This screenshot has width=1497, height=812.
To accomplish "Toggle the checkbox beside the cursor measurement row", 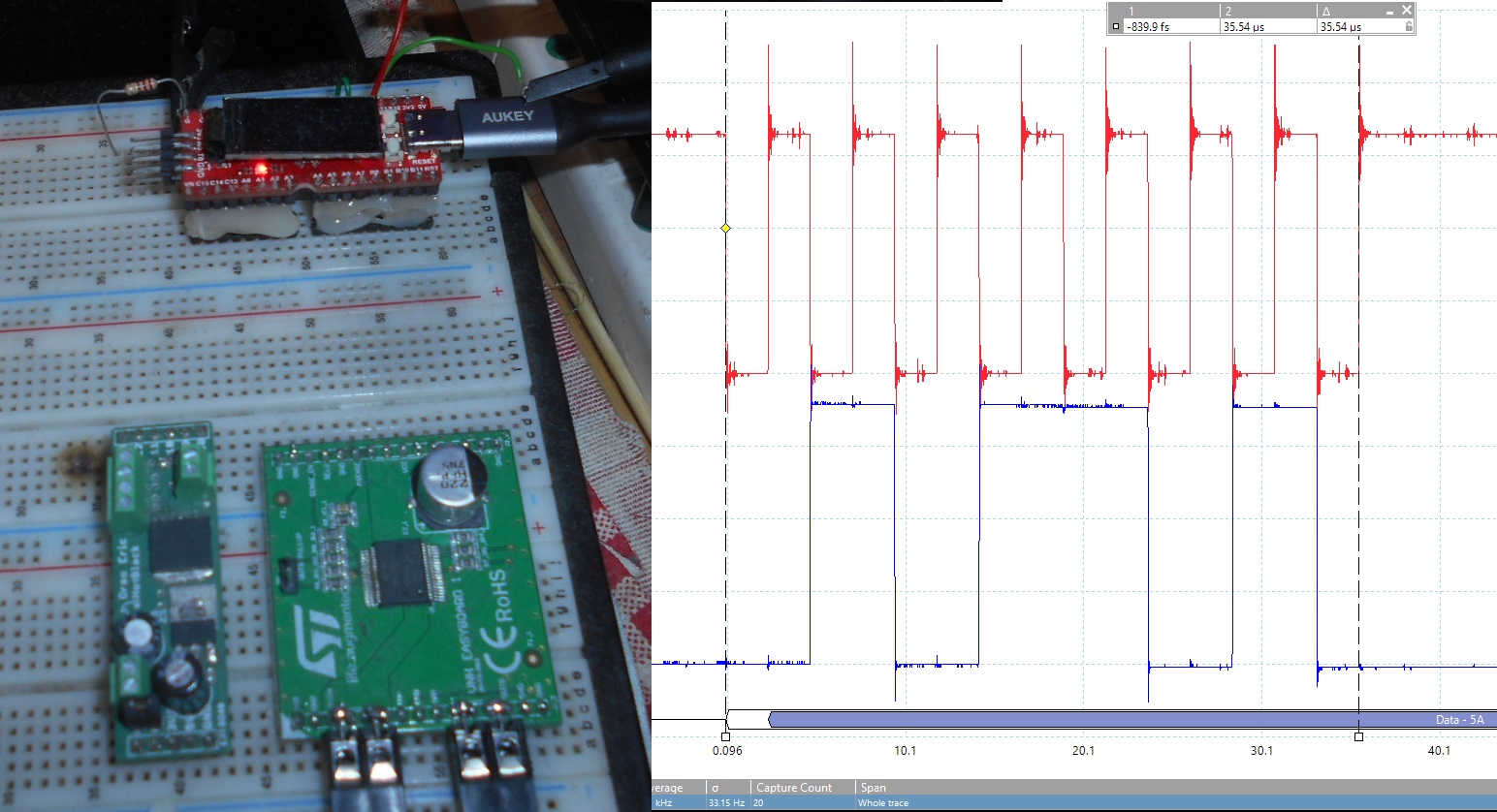I will pyautogui.click(x=1115, y=25).
